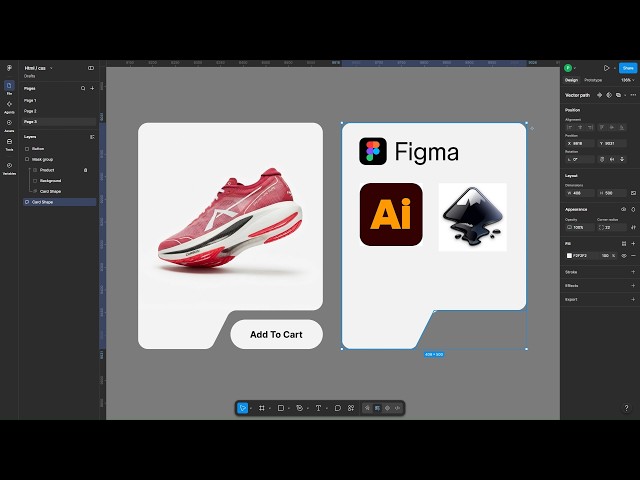Click the Y position input field
The width and height of the screenshot is (640, 480).
click(611, 143)
